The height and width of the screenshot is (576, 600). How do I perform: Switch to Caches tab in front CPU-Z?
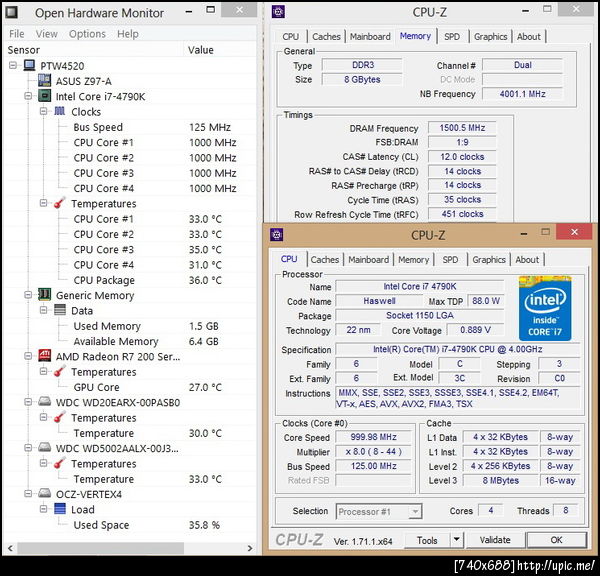pyautogui.click(x=324, y=259)
